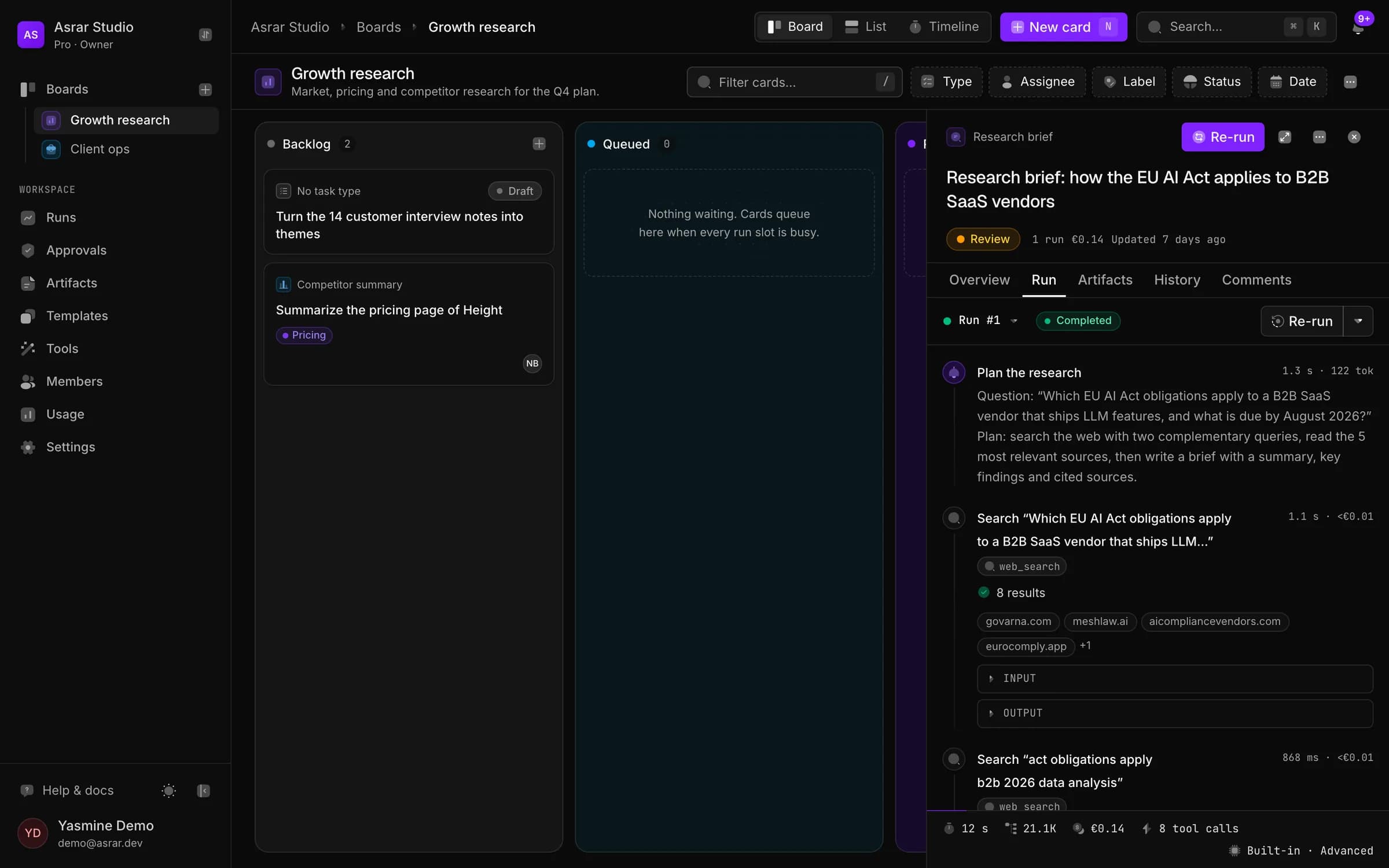Open the Re-run split button arrow
The width and height of the screenshot is (1389, 868).
[x=1358, y=321]
